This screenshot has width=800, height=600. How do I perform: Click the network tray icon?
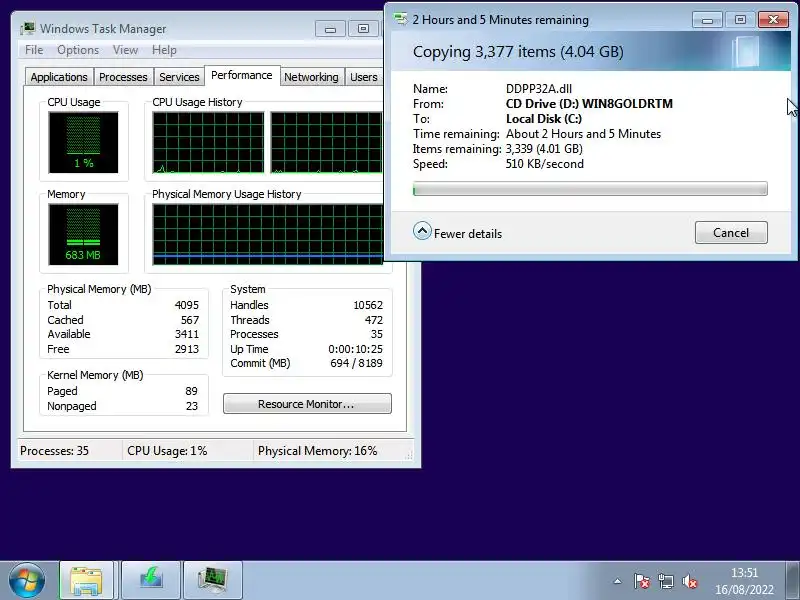pos(665,581)
